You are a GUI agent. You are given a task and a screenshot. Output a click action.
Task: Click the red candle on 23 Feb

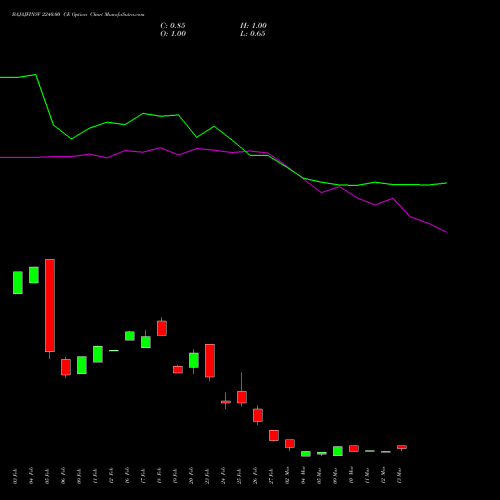[210, 361]
